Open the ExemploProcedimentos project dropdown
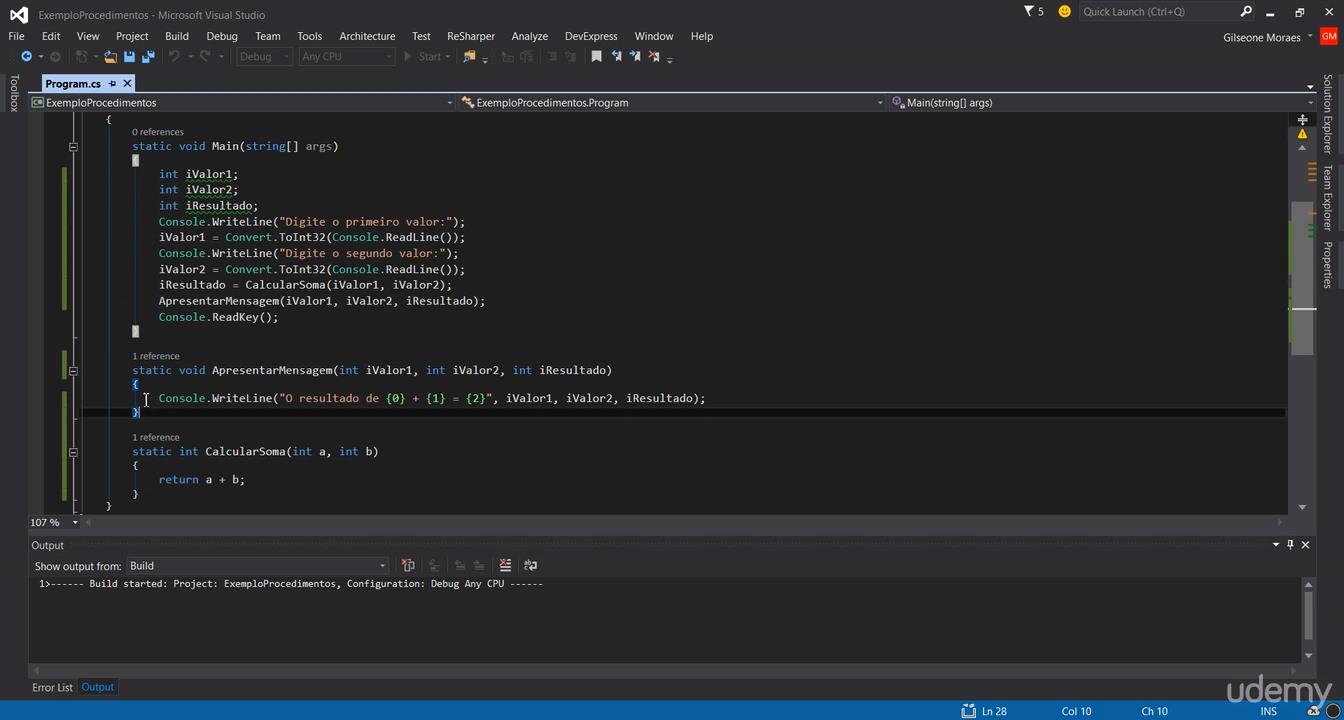 pos(243,103)
